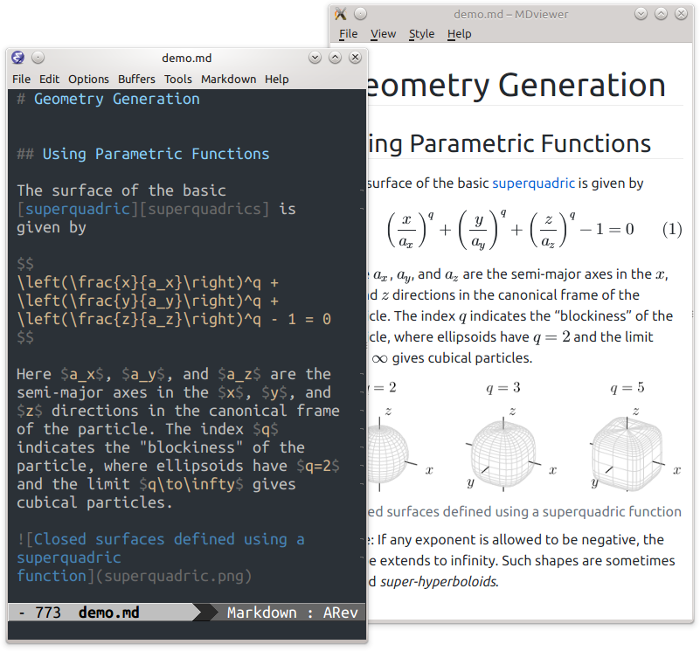Close the MDviewer window
The width and height of the screenshot is (700, 651).
tap(681, 14)
